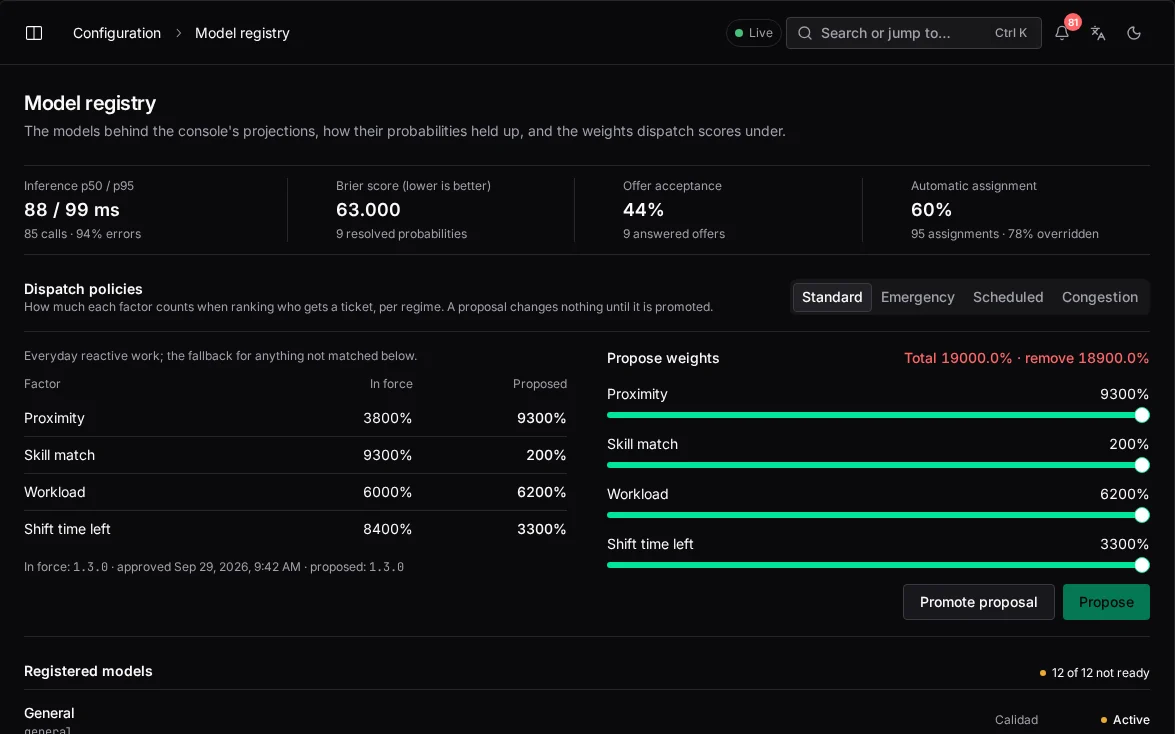Click the General model row
The image size is (1175, 734).
pos(587,719)
